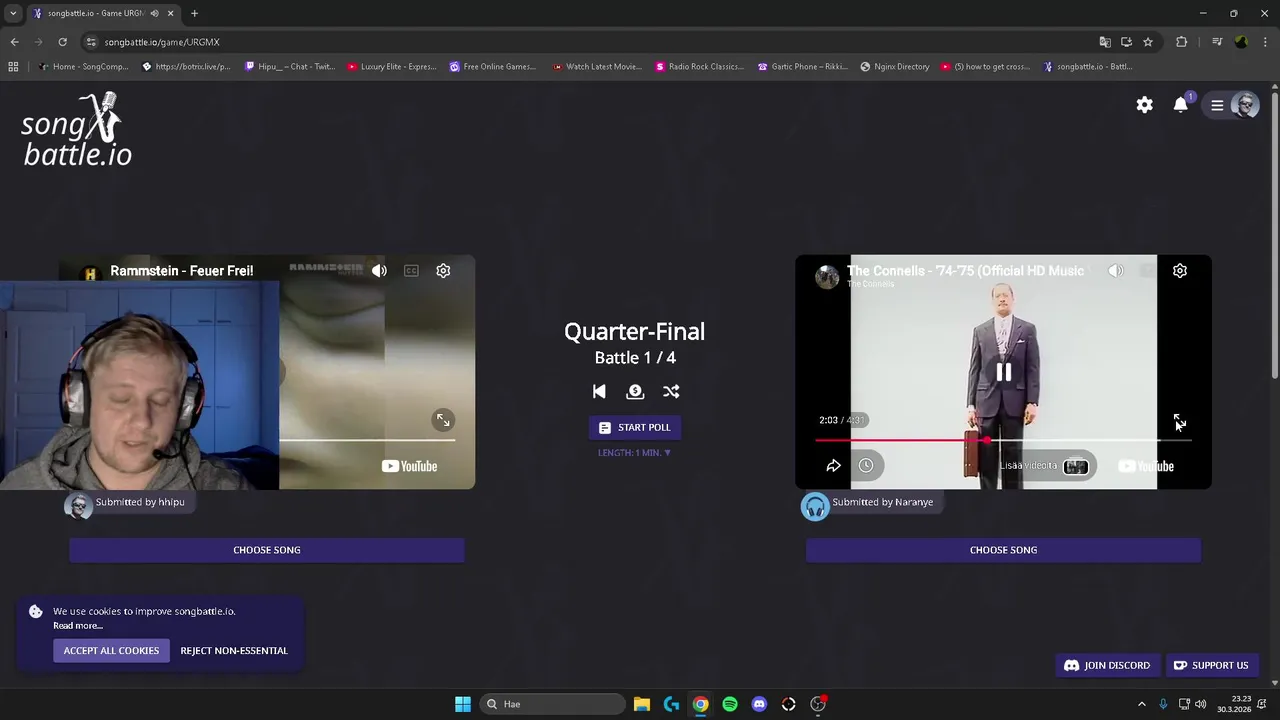Screen dimensions: 1280x720
Task: Click the shuffle icon under Battle 1 / 4
Action: pos(671,391)
